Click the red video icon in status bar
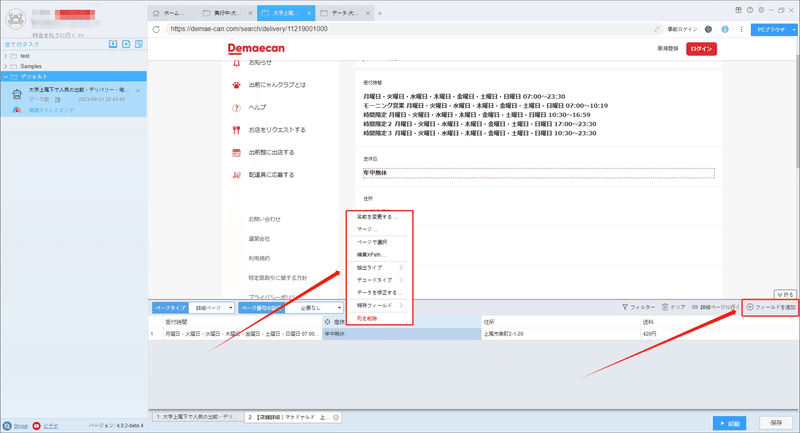Image resolution: width=800 pixels, height=433 pixels. pyautogui.click(x=36, y=426)
